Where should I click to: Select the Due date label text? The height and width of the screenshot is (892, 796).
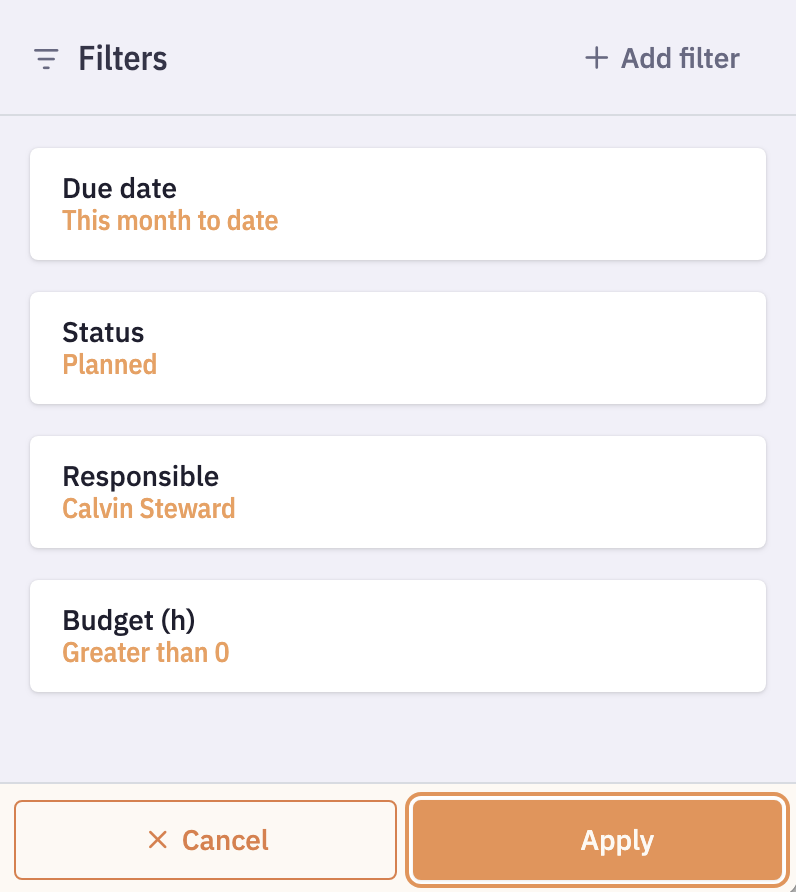pyautogui.click(x=119, y=188)
